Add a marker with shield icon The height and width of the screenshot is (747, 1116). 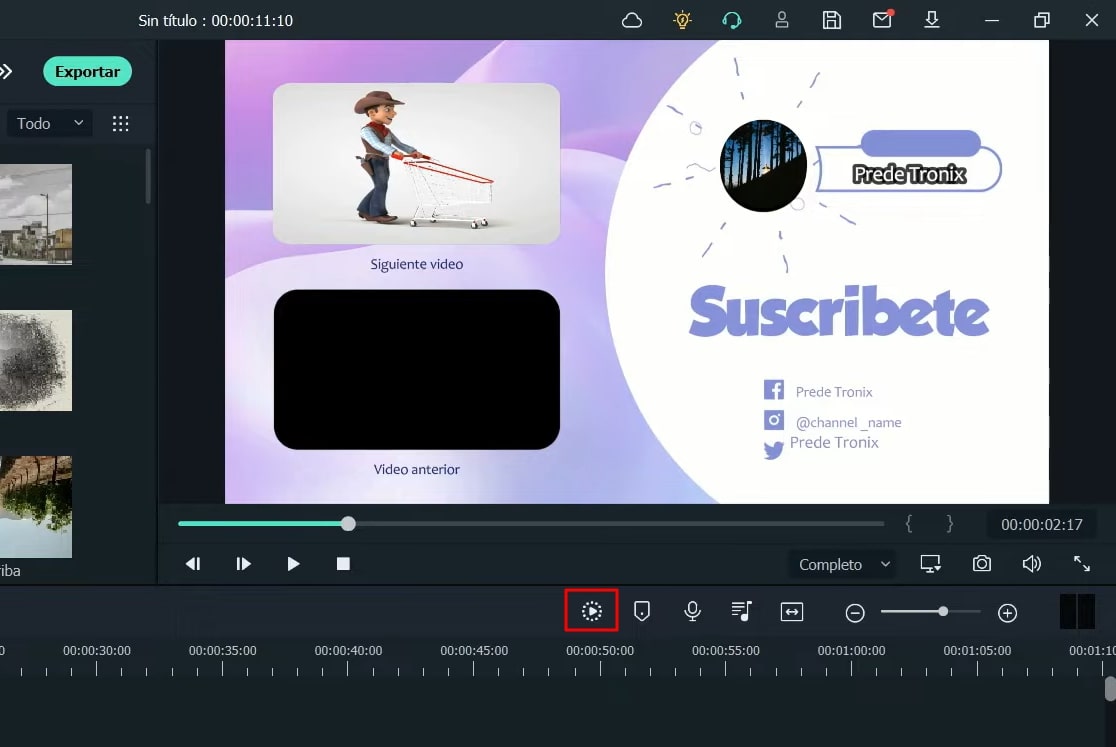[x=641, y=611]
